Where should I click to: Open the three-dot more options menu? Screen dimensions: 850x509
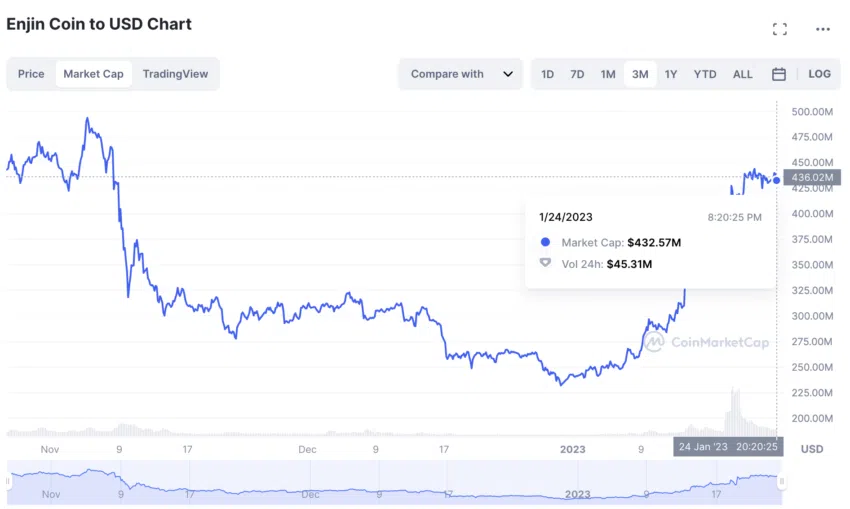822,29
